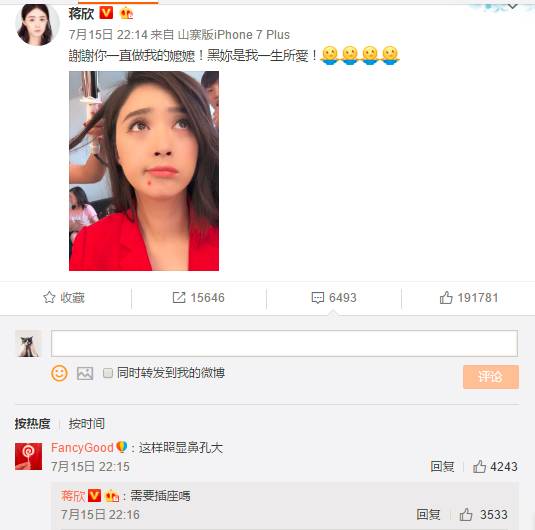
Task: Click the repost icon showing 15646
Action: point(179,298)
